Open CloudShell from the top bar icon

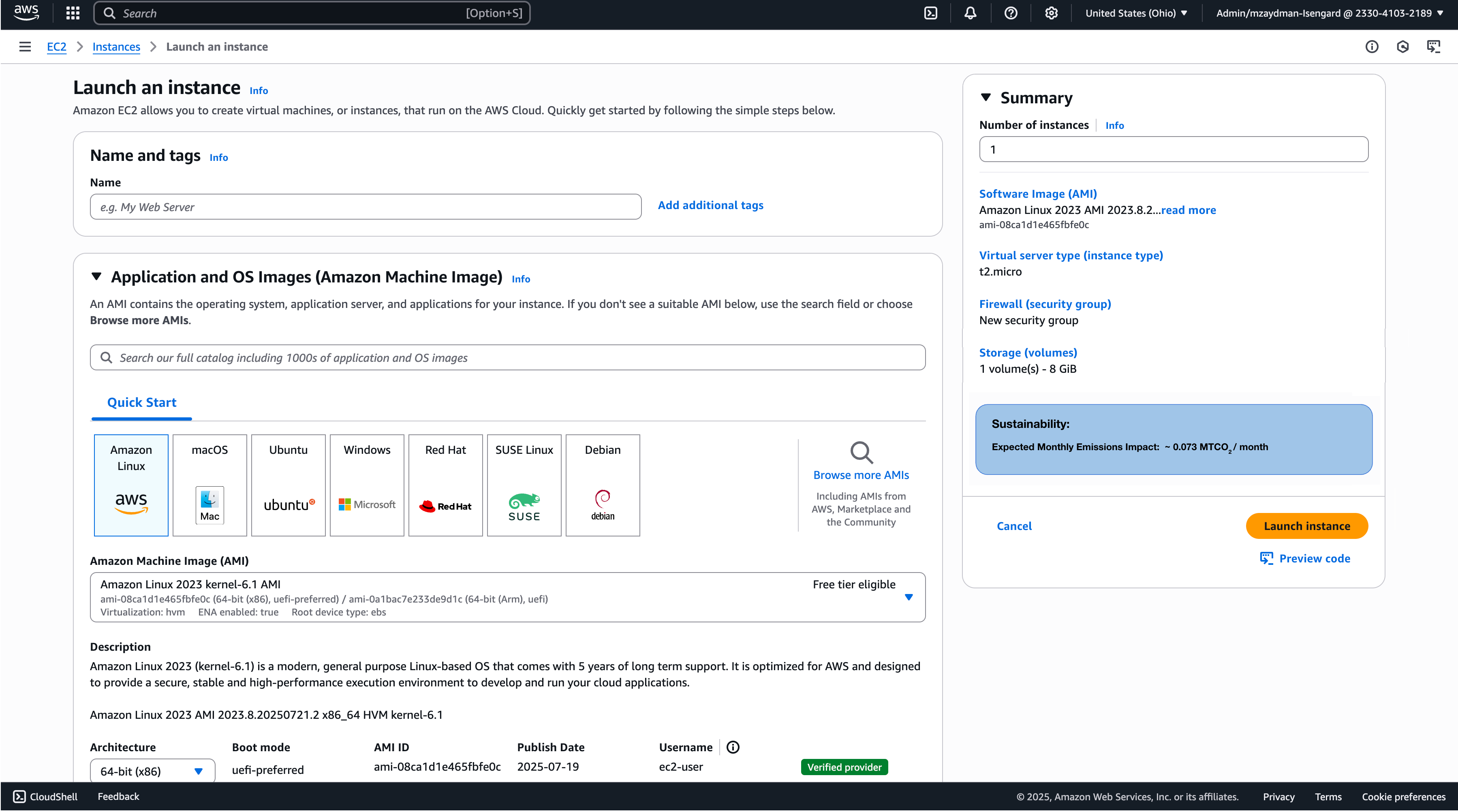click(930, 13)
